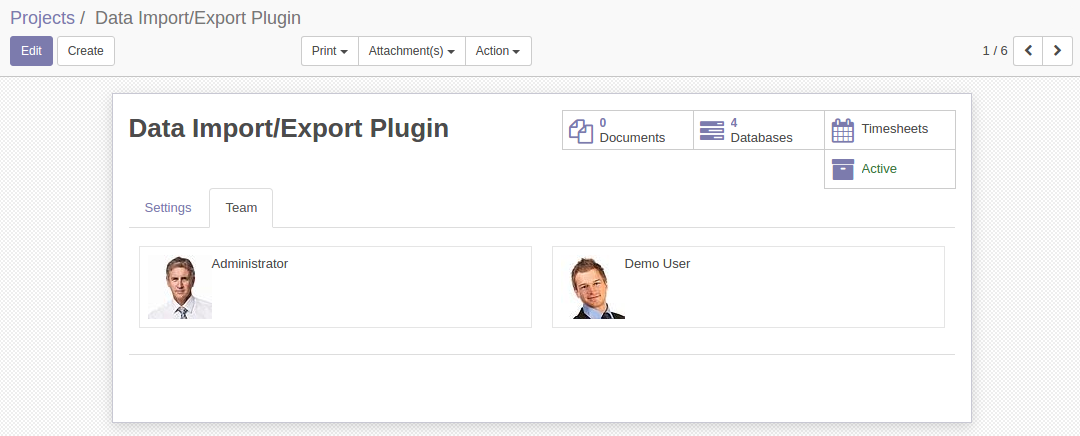Open the Administrator team member name
The height and width of the screenshot is (436, 1080).
tap(249, 264)
